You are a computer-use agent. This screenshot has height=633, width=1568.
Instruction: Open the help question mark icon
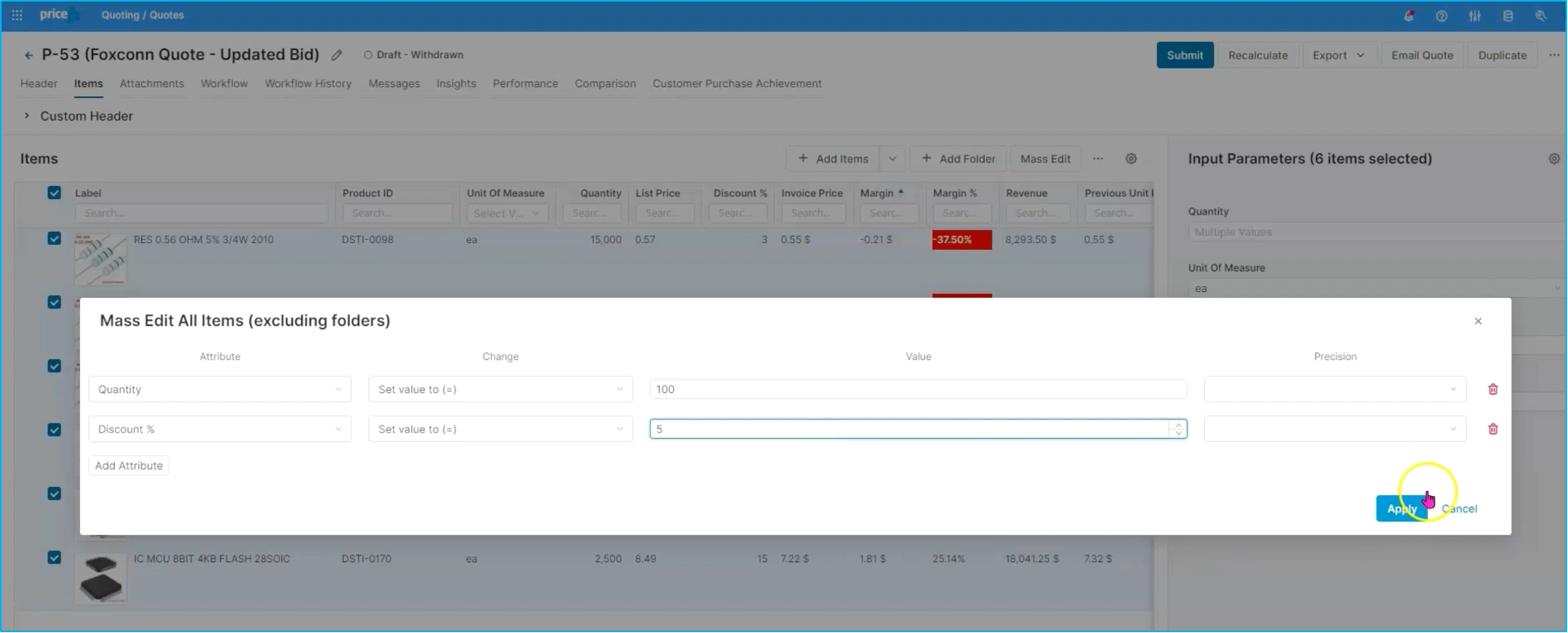(x=1442, y=15)
